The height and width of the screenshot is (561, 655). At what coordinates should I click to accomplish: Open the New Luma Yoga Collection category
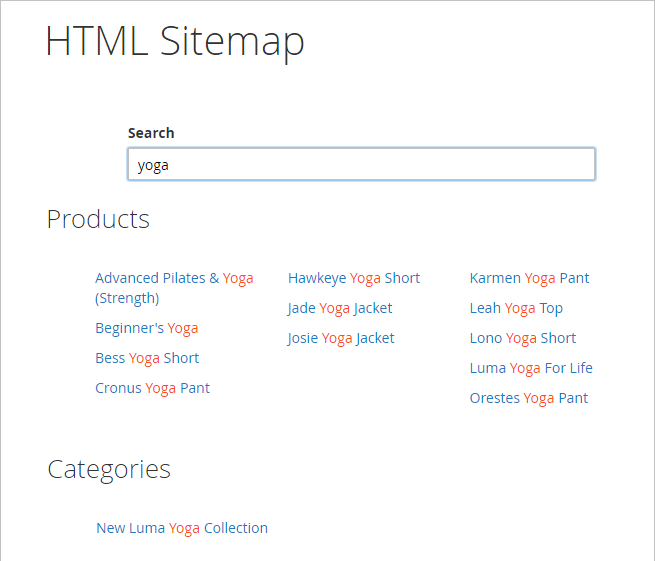point(182,528)
